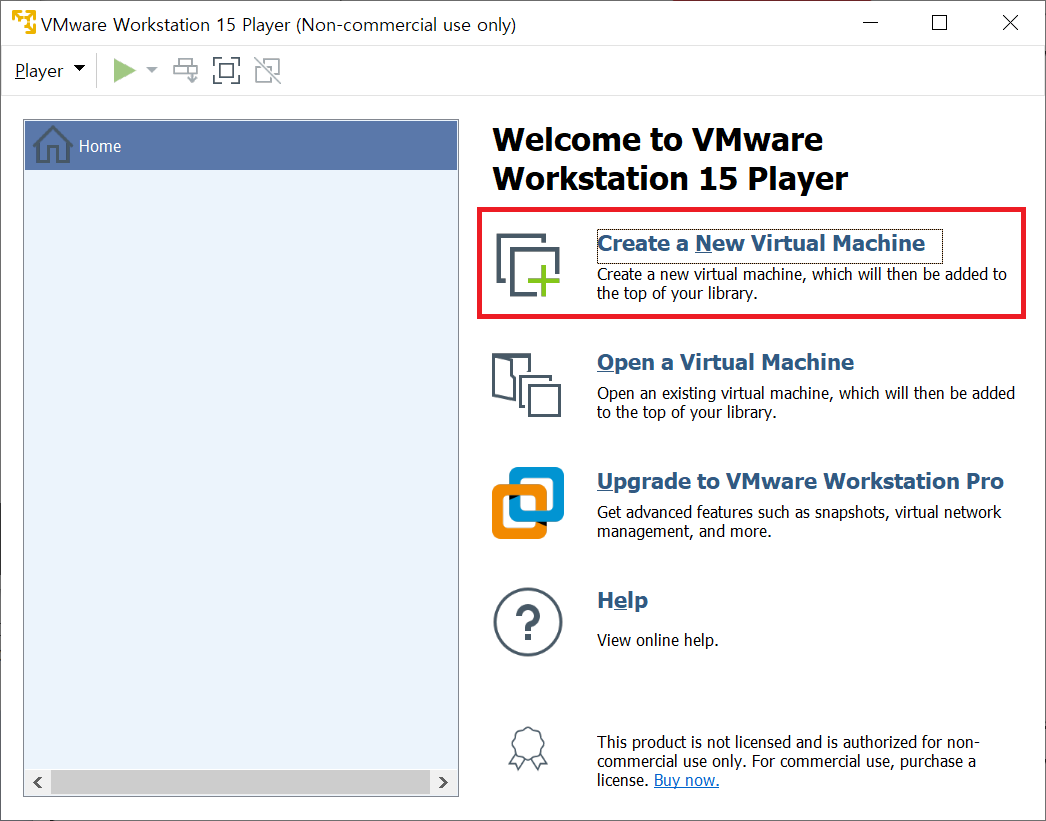Click Open a Virtual Machine link

coord(725,362)
